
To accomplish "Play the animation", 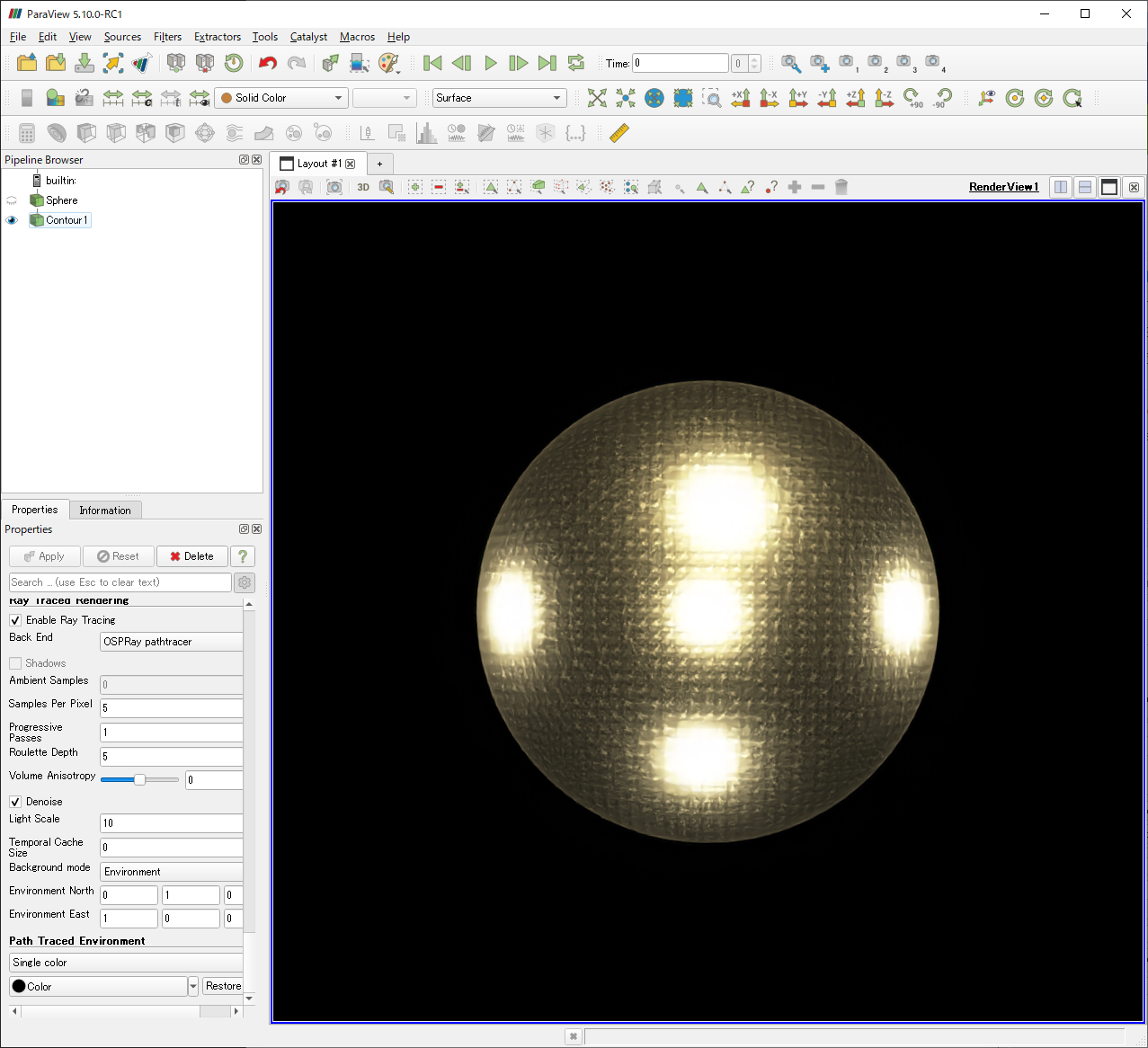I will click(490, 63).
